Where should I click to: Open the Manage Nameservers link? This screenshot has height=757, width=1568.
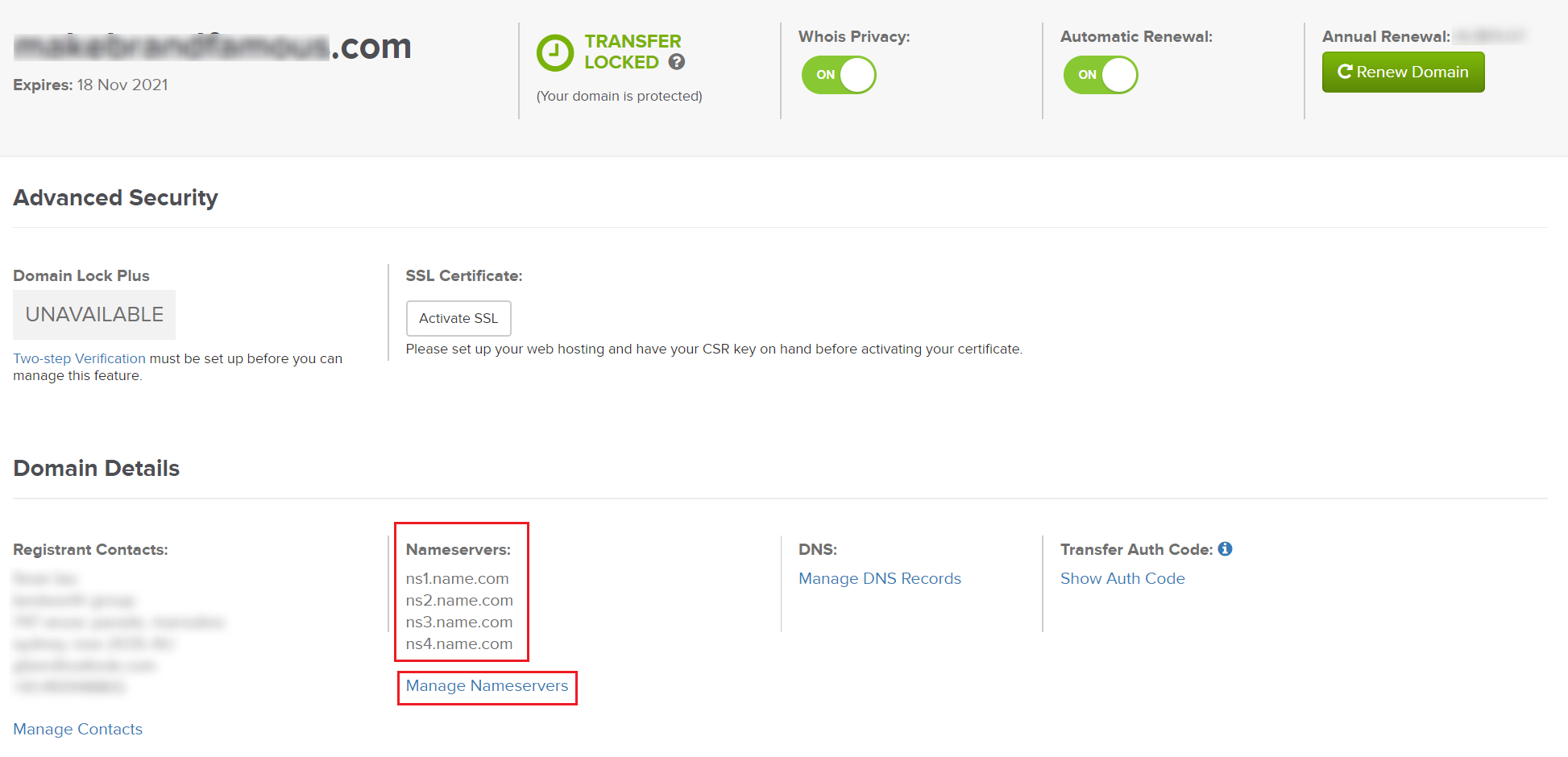click(487, 686)
